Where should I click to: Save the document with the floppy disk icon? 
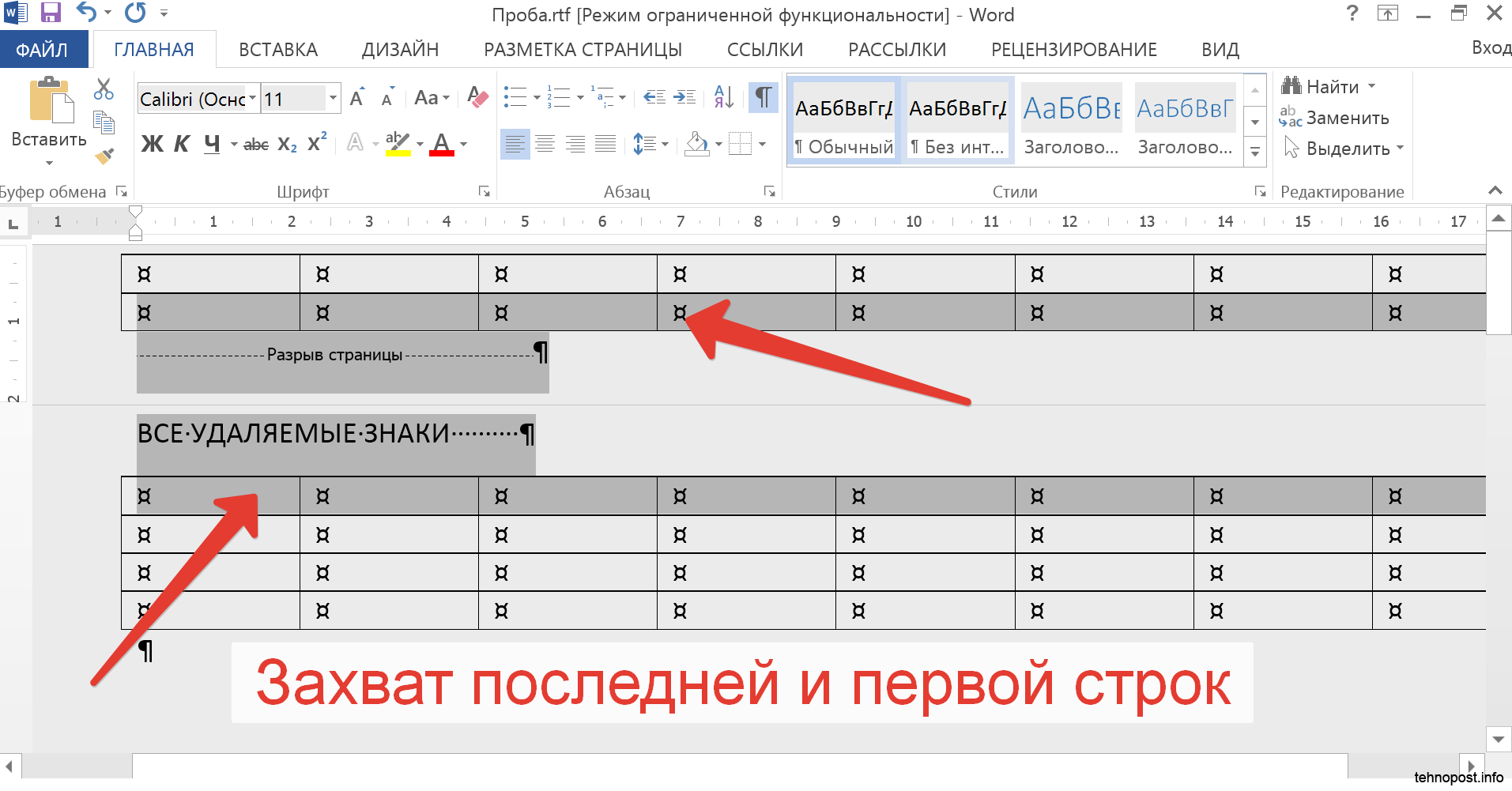[51, 13]
